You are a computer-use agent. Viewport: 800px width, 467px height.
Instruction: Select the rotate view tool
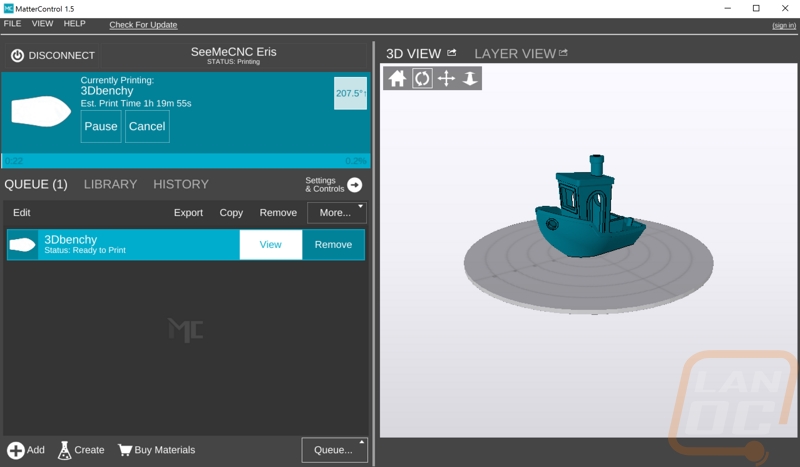pos(422,79)
